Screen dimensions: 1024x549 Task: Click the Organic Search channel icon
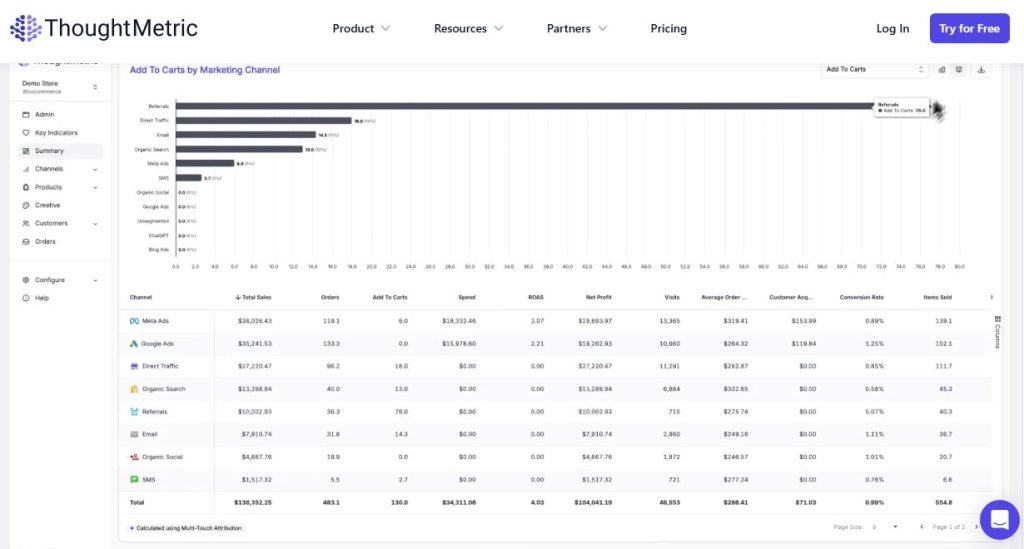pyautogui.click(x=134, y=389)
